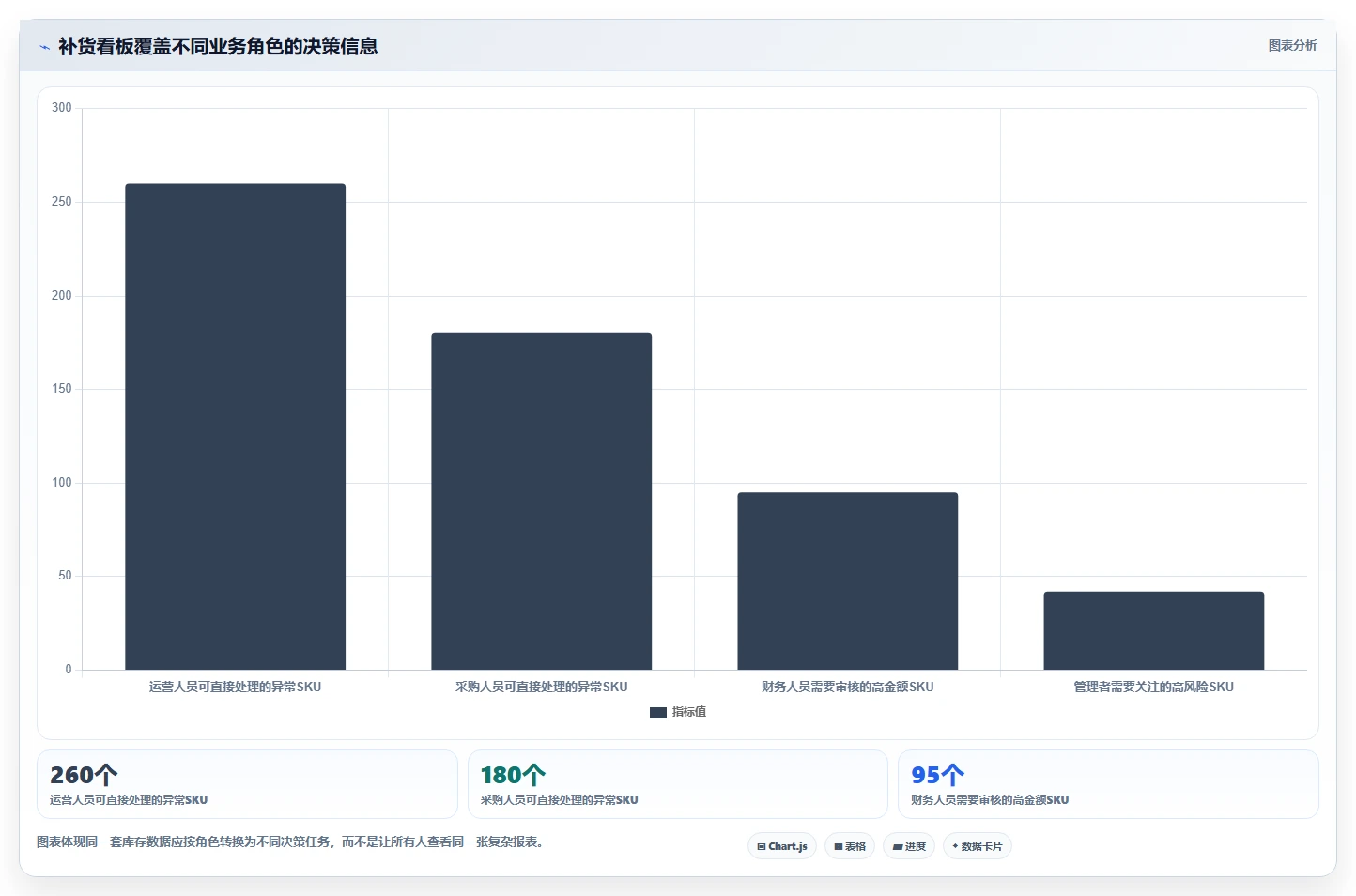Image resolution: width=1356 pixels, height=896 pixels.
Task: Click the 进度 tag
Action: tap(909, 846)
